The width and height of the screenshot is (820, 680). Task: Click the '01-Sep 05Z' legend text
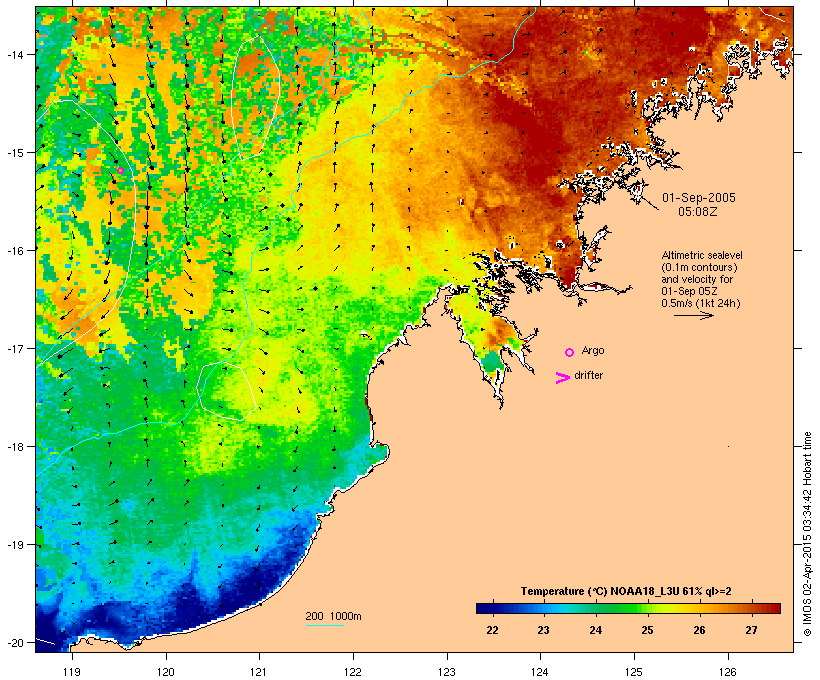689,291
